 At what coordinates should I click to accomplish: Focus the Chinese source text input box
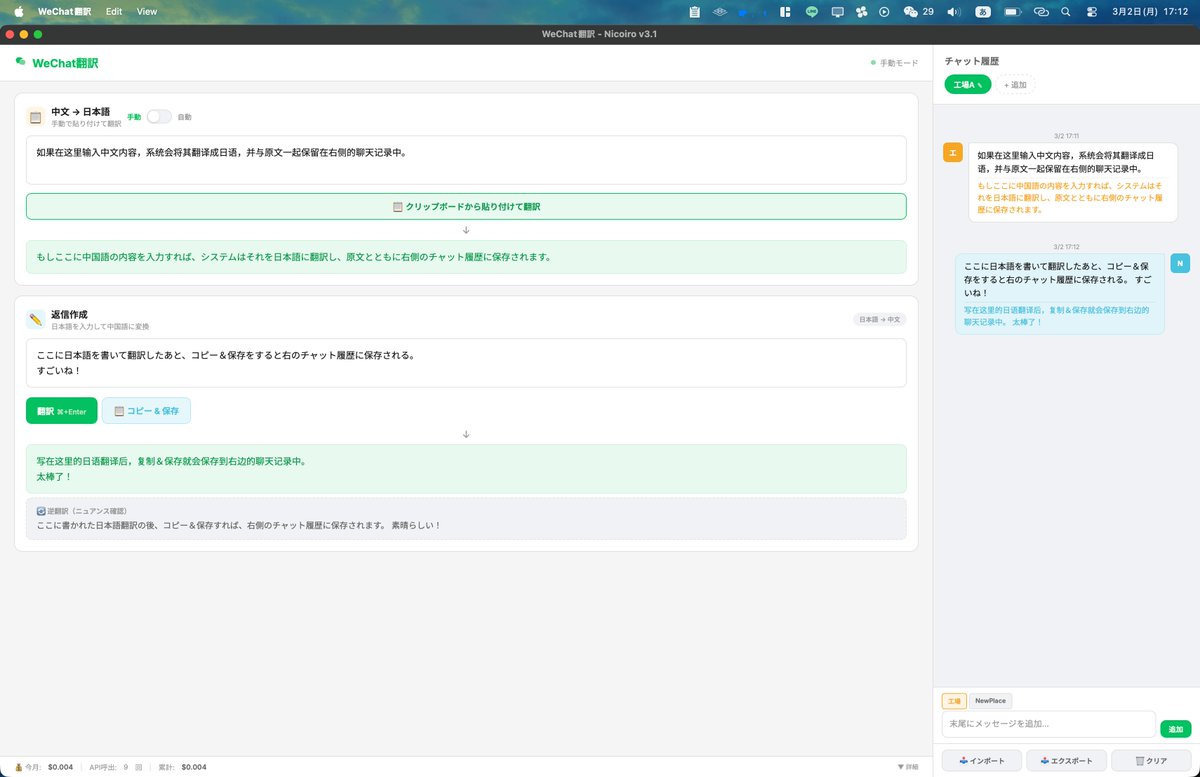tap(466, 160)
